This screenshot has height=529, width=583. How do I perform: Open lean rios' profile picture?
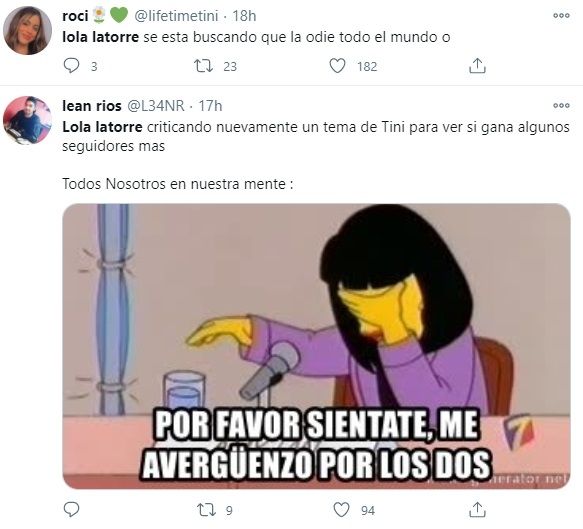27,120
